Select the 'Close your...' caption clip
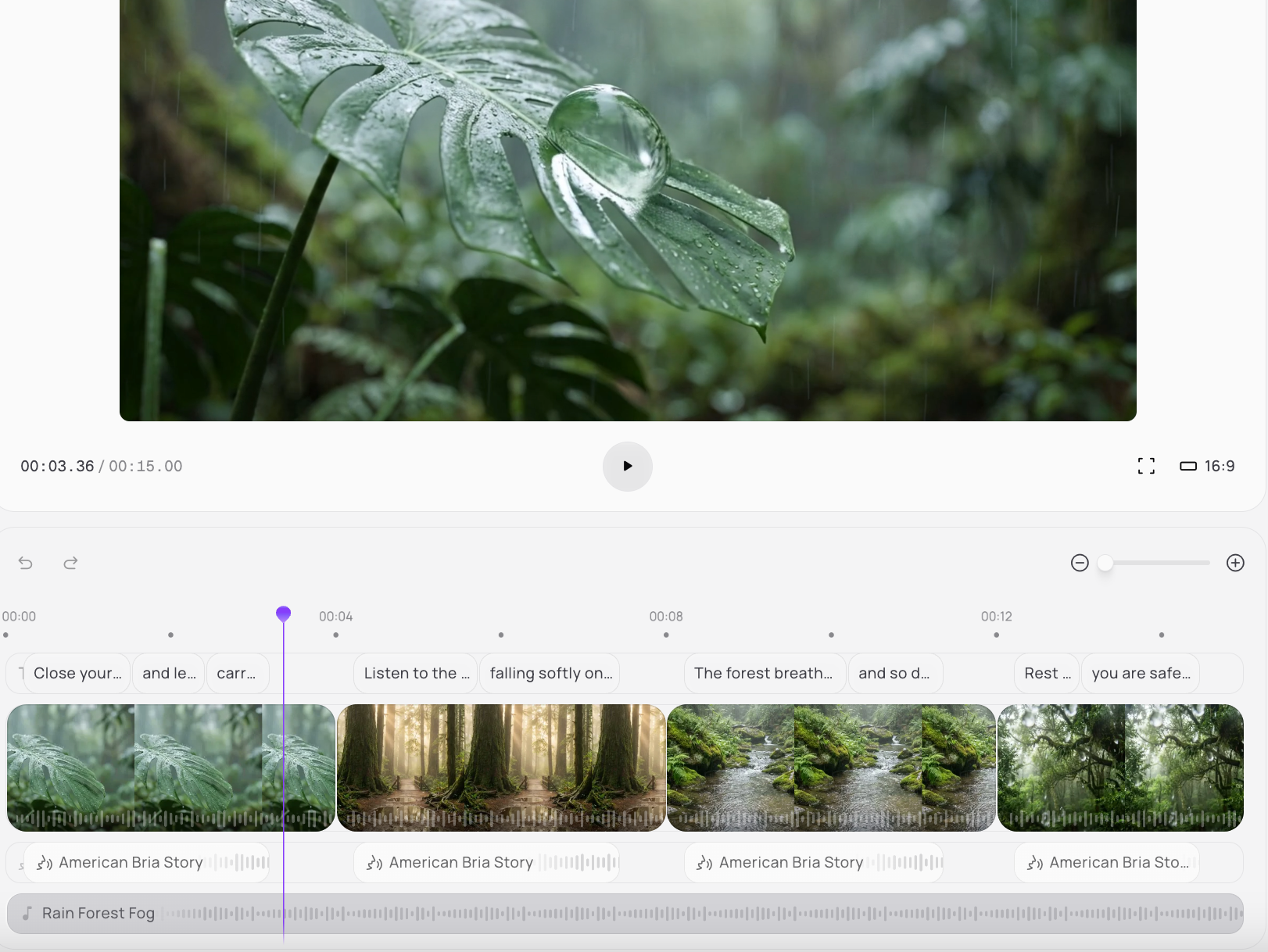 [x=77, y=673]
